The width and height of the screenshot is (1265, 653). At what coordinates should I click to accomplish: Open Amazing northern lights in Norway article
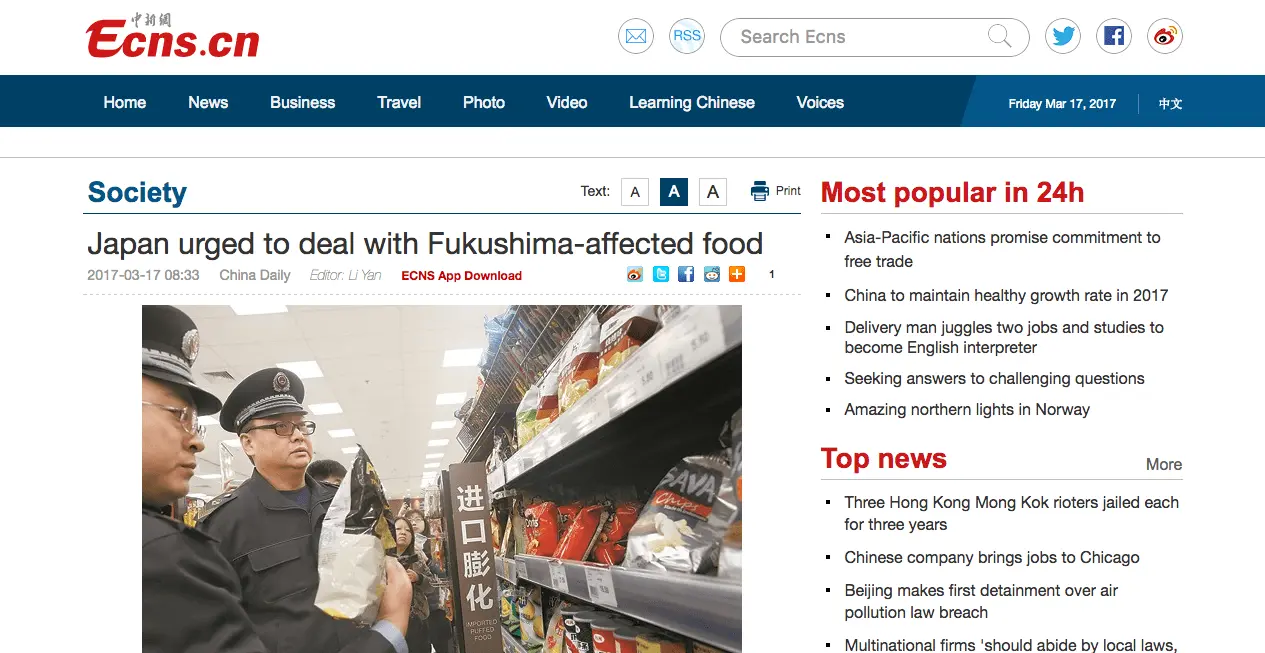967,409
